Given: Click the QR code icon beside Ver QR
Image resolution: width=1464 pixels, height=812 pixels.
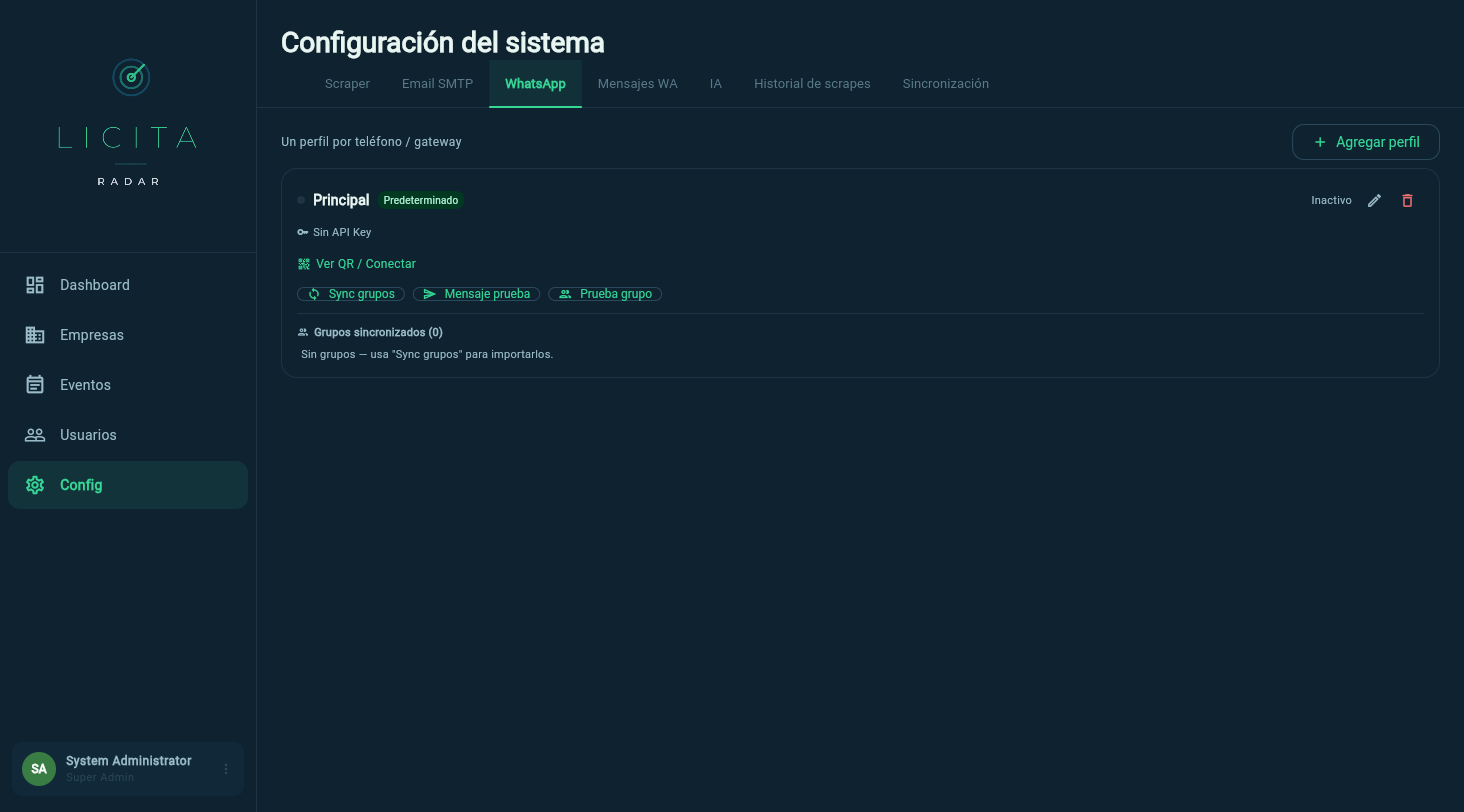Looking at the screenshot, I should pos(303,264).
